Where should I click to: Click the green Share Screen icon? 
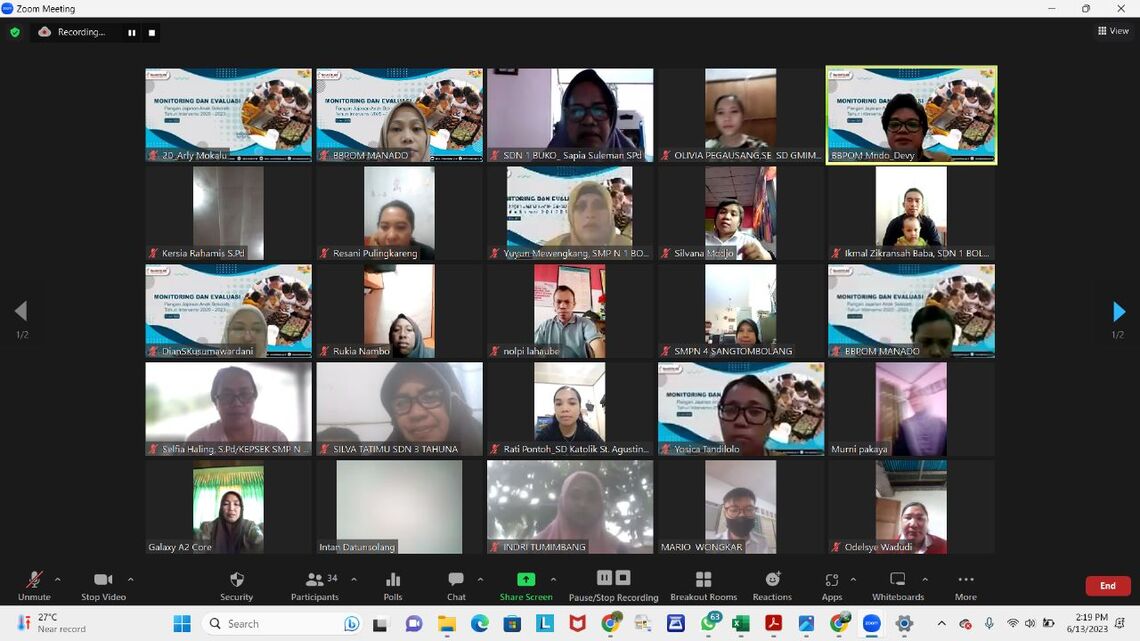(x=525, y=580)
